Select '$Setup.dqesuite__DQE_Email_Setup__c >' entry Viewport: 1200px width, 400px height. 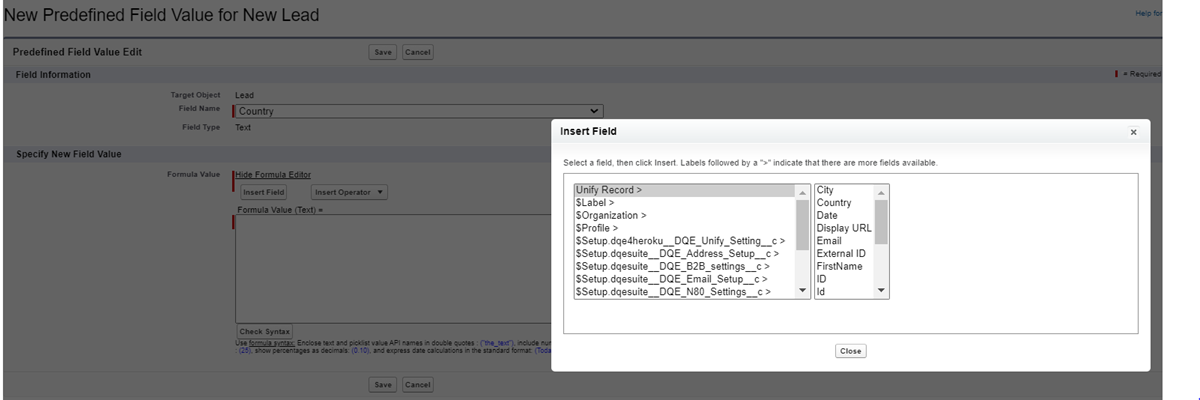tap(685, 279)
